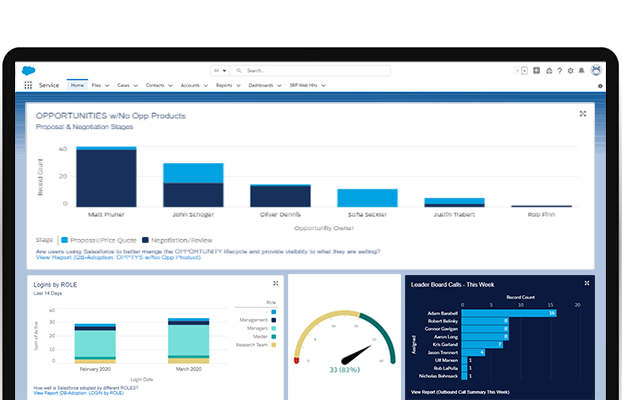
Task: Open the Trailhead guidance icon
Action: click(549, 71)
